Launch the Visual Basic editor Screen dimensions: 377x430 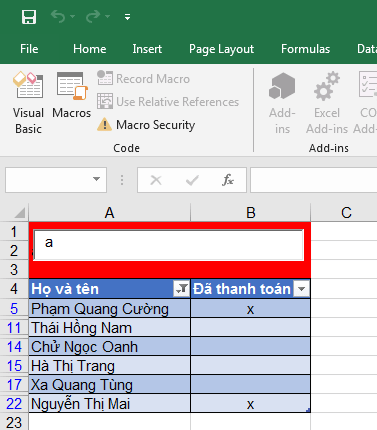28,102
